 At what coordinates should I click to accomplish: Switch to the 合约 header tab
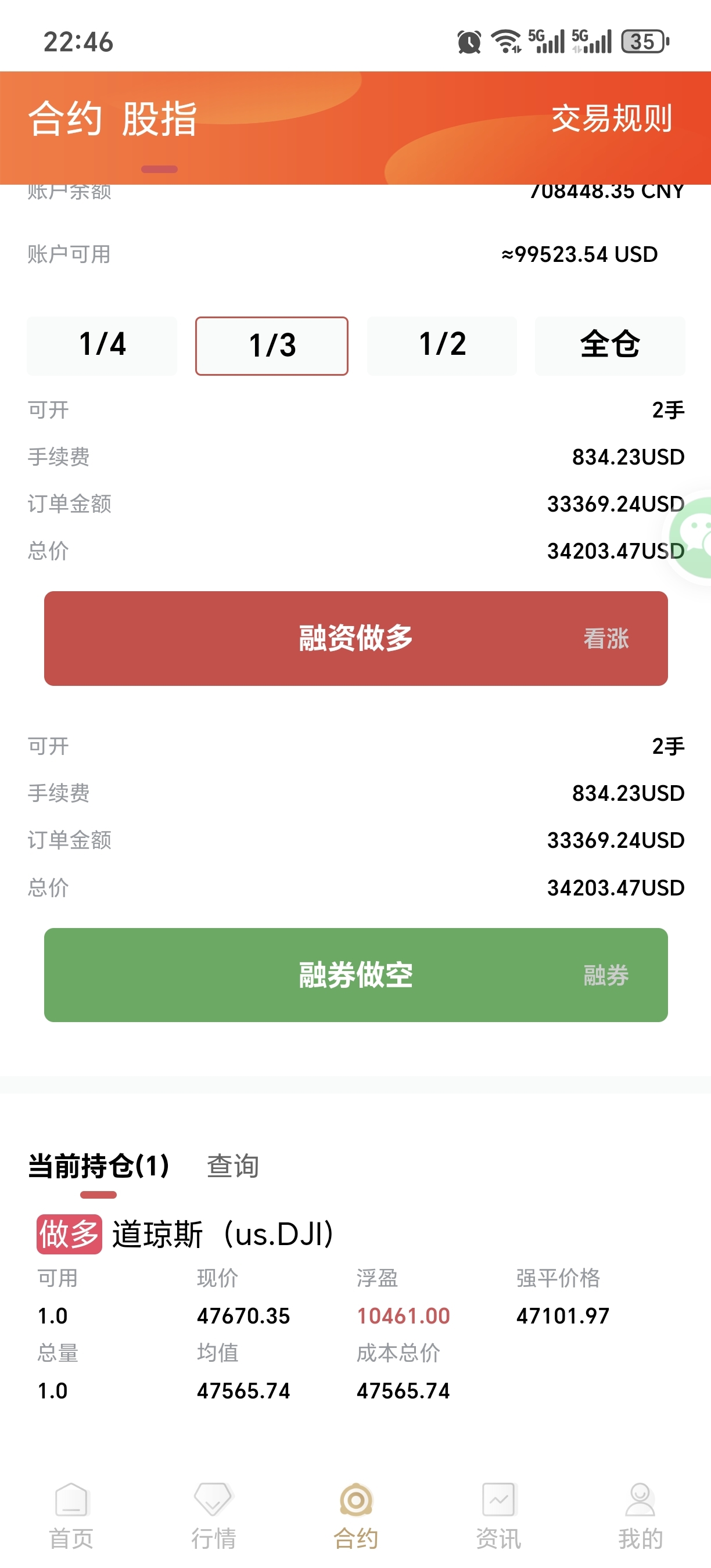click(64, 118)
